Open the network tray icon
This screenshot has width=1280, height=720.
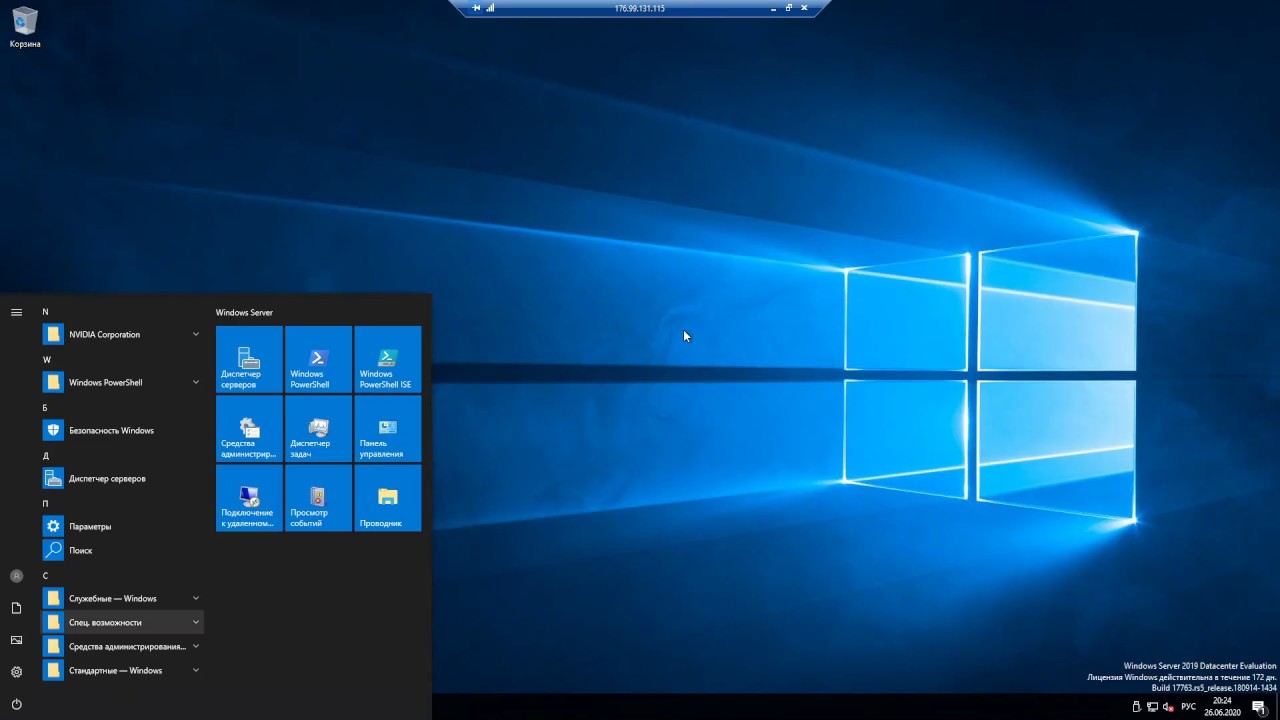coord(1152,707)
